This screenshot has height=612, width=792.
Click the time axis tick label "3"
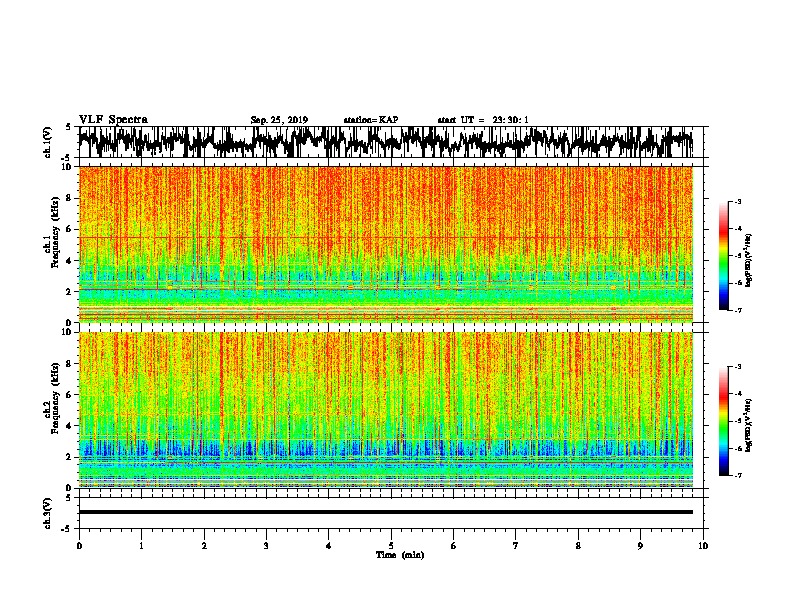click(266, 545)
